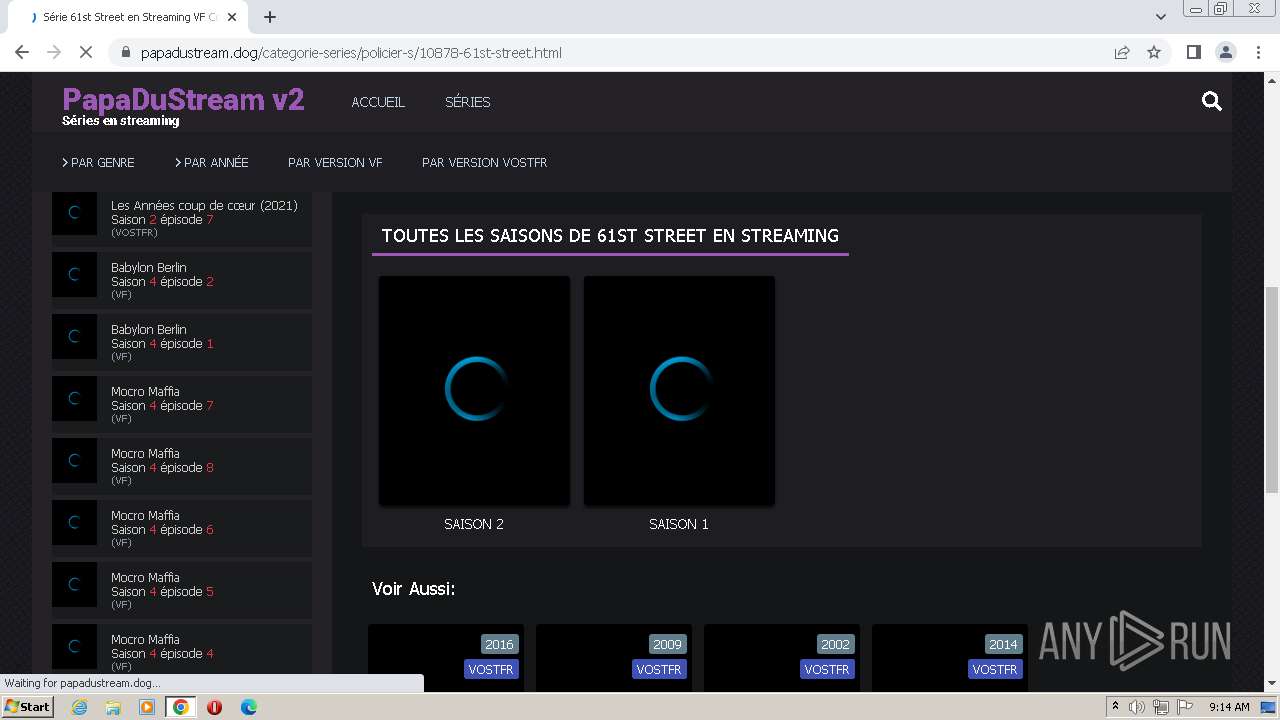The height and width of the screenshot is (720, 1280).
Task: Open the ACCUEIL menu item
Action: 378,102
